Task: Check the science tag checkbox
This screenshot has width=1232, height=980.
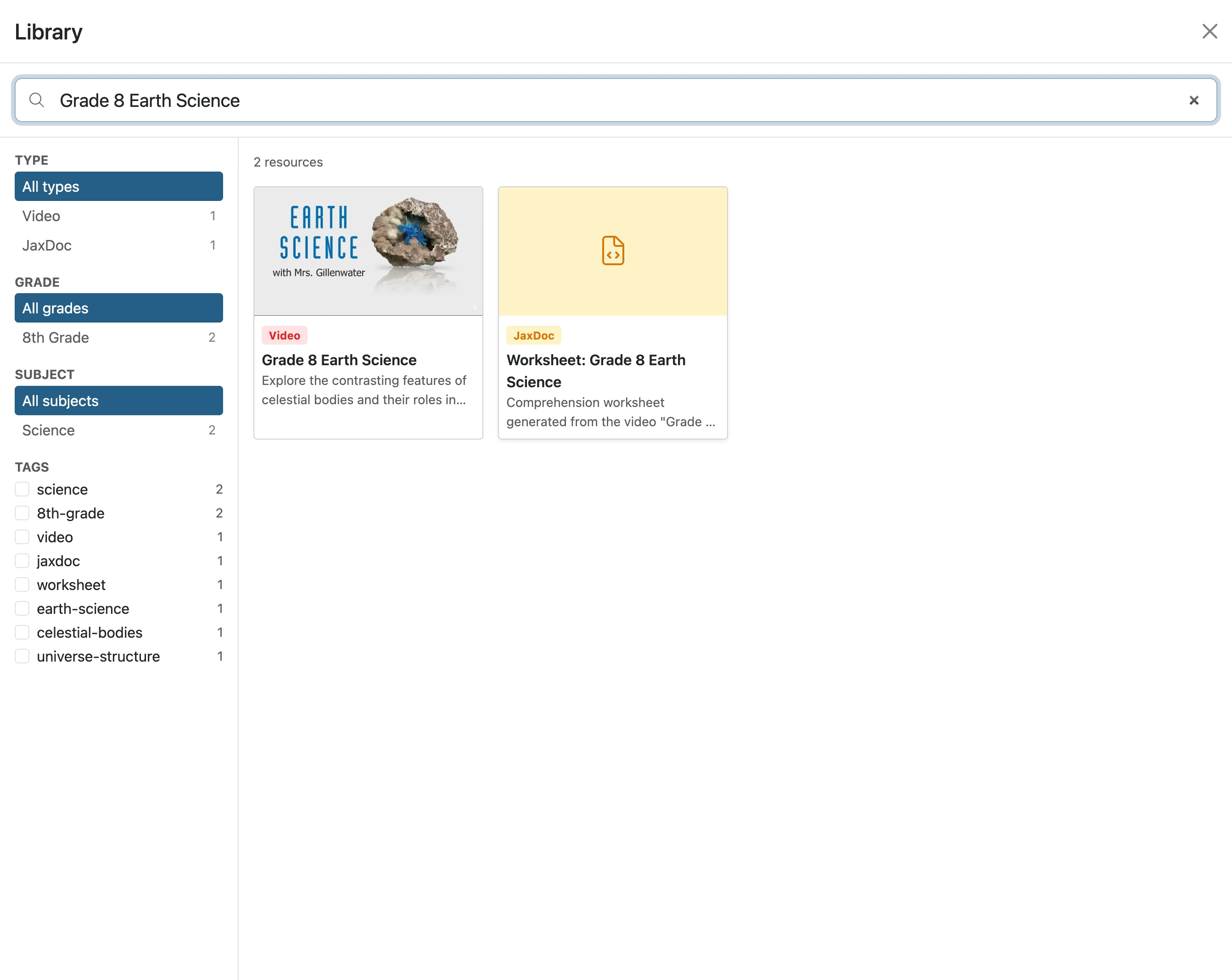Action: coord(22,490)
